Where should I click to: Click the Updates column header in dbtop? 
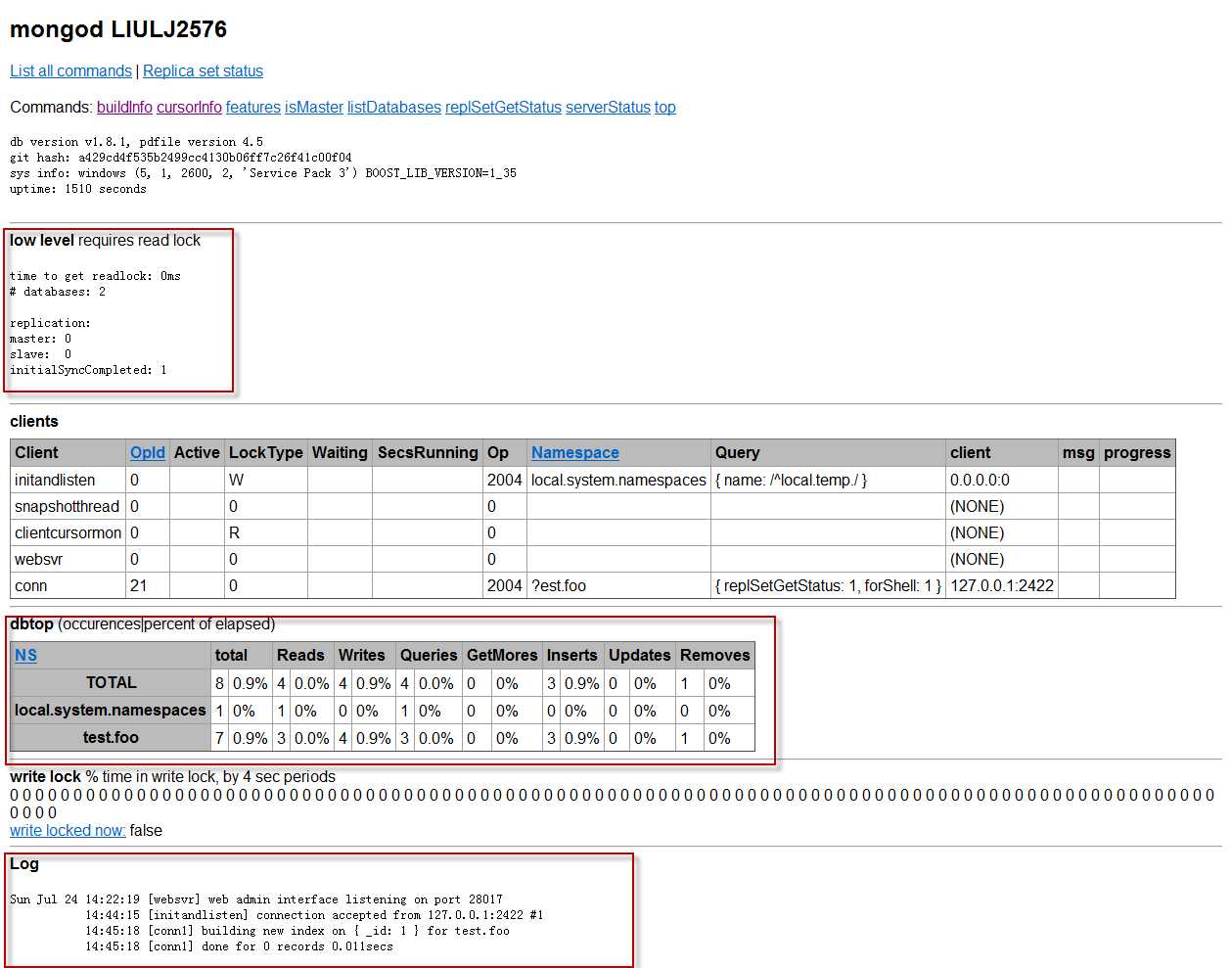click(640, 655)
